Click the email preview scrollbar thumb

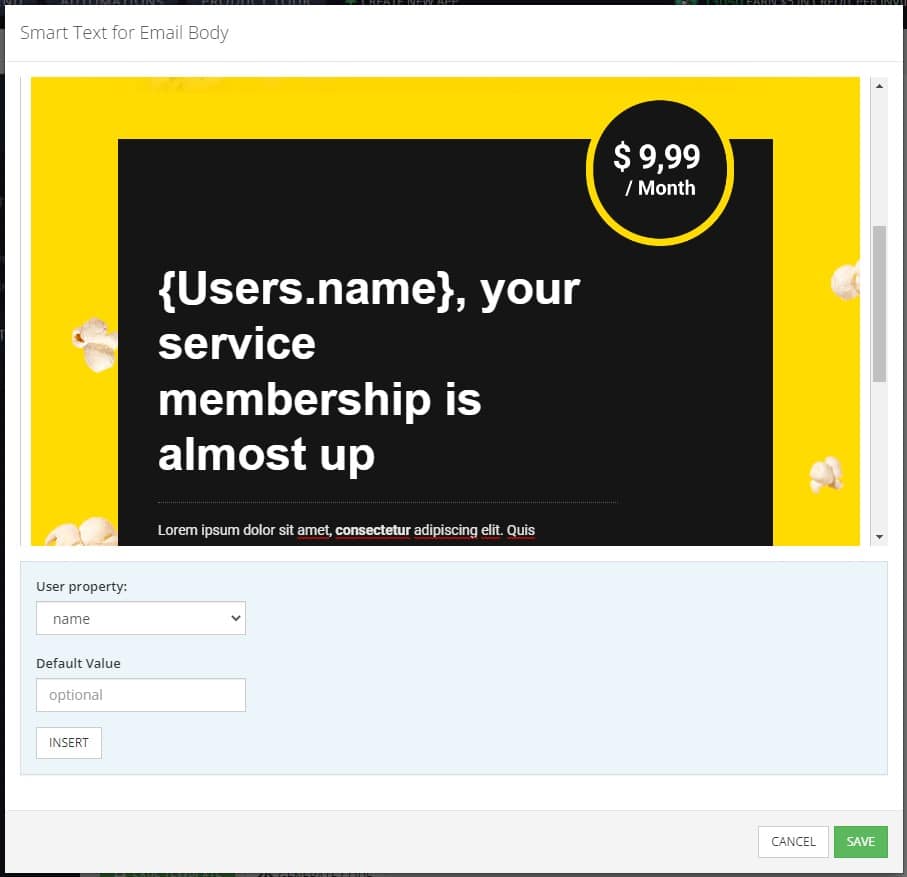[879, 304]
